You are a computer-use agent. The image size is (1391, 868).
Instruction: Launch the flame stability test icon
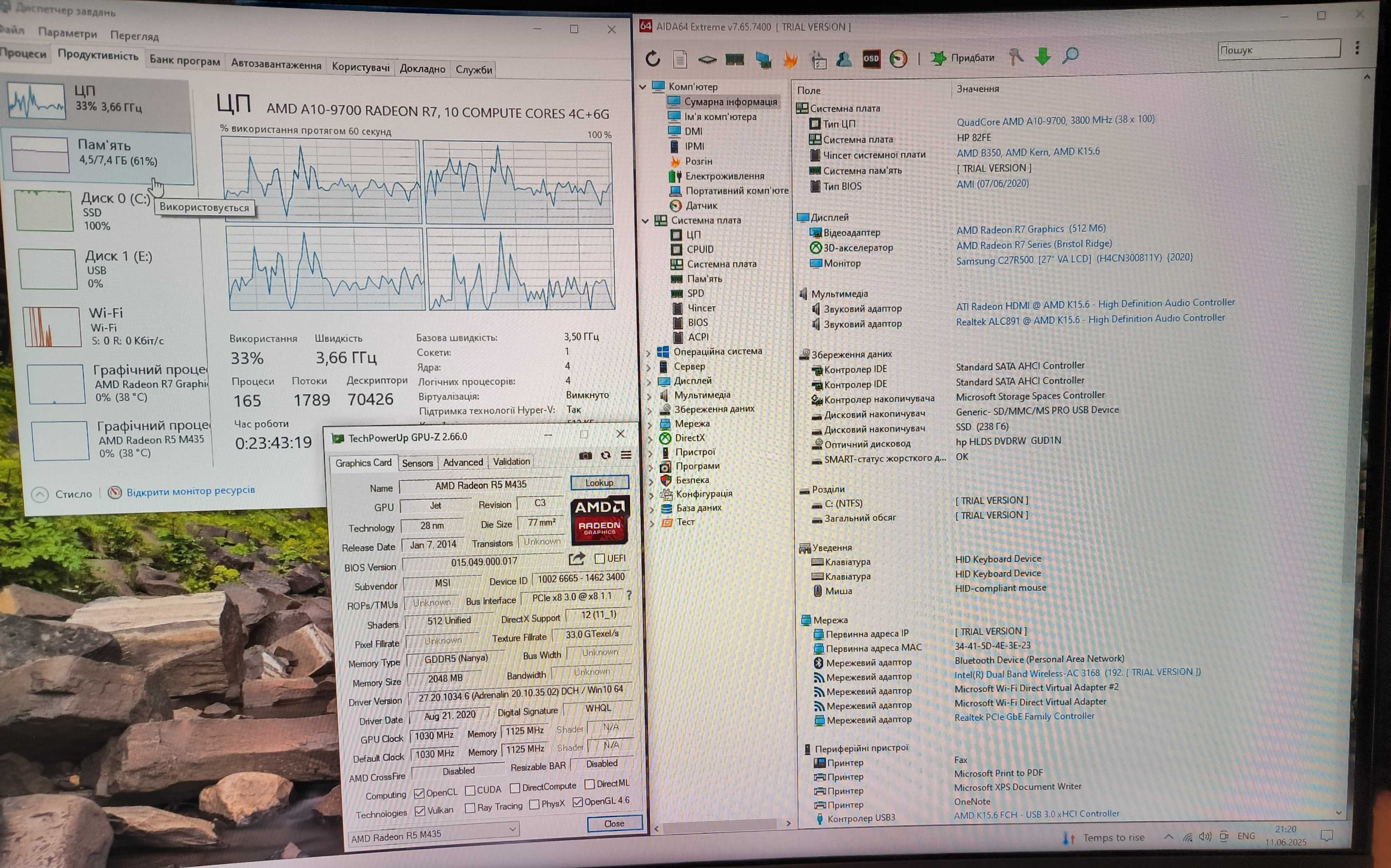791,59
